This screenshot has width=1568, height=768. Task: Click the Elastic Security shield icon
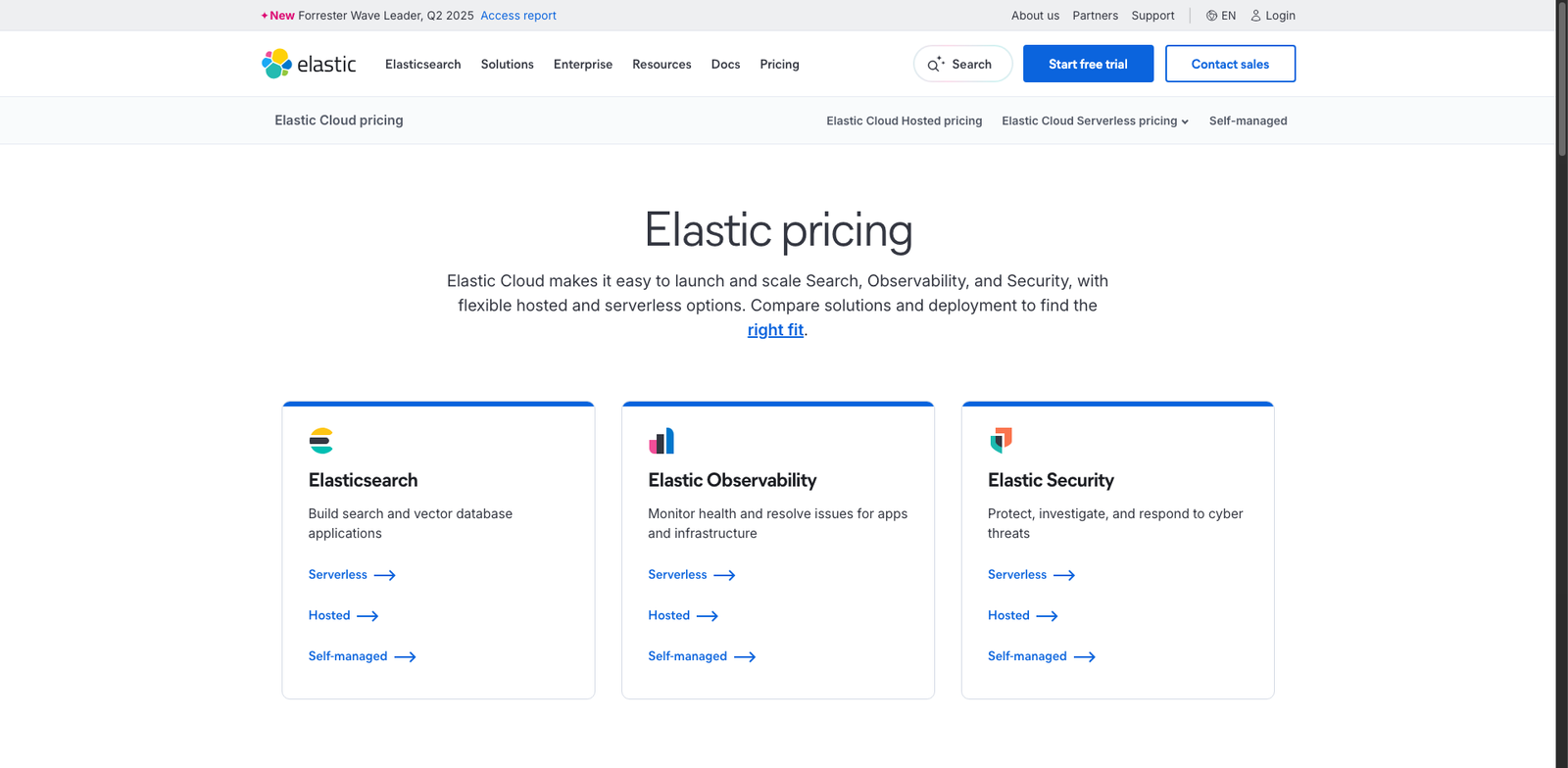[1001, 441]
